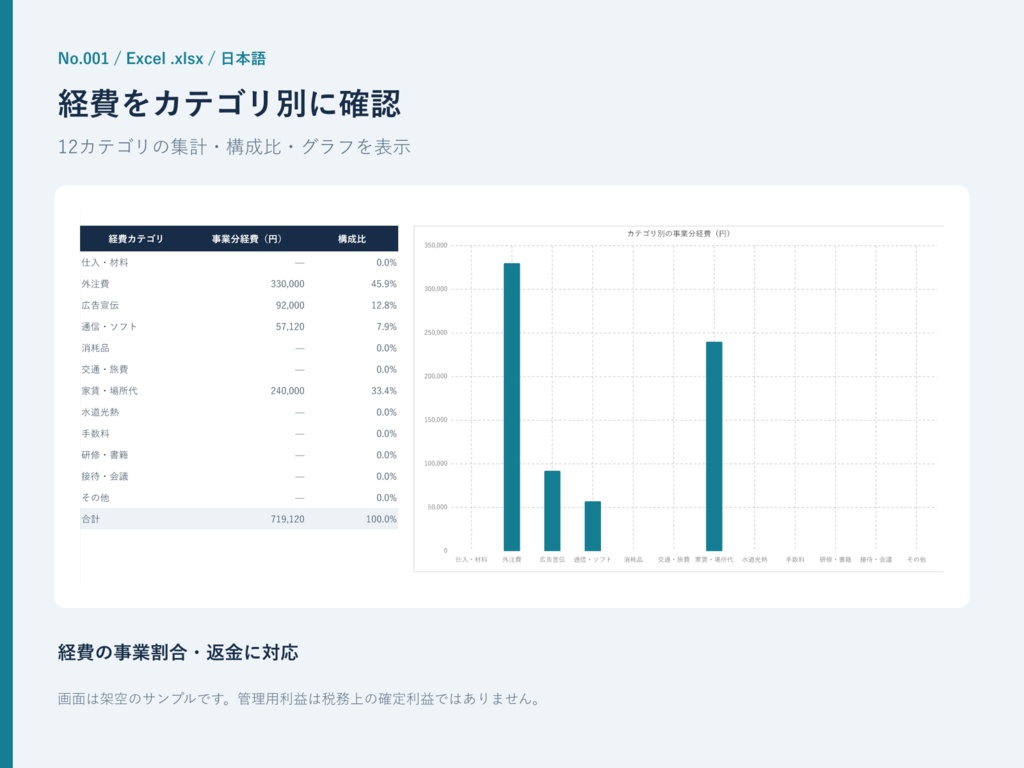The height and width of the screenshot is (768, 1024).
Task: Select the ratio cell "33.4%"
Action: 384,391
